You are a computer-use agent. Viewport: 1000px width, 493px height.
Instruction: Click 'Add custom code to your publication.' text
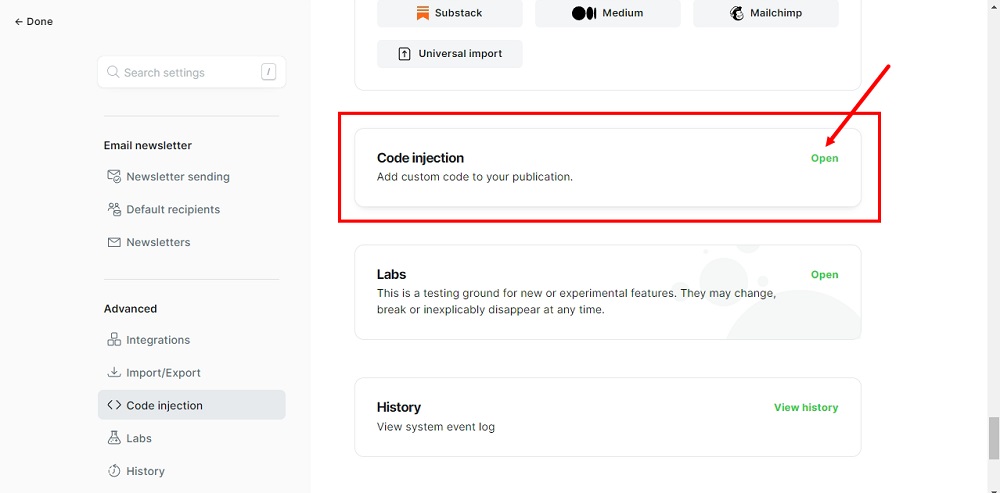(475, 177)
